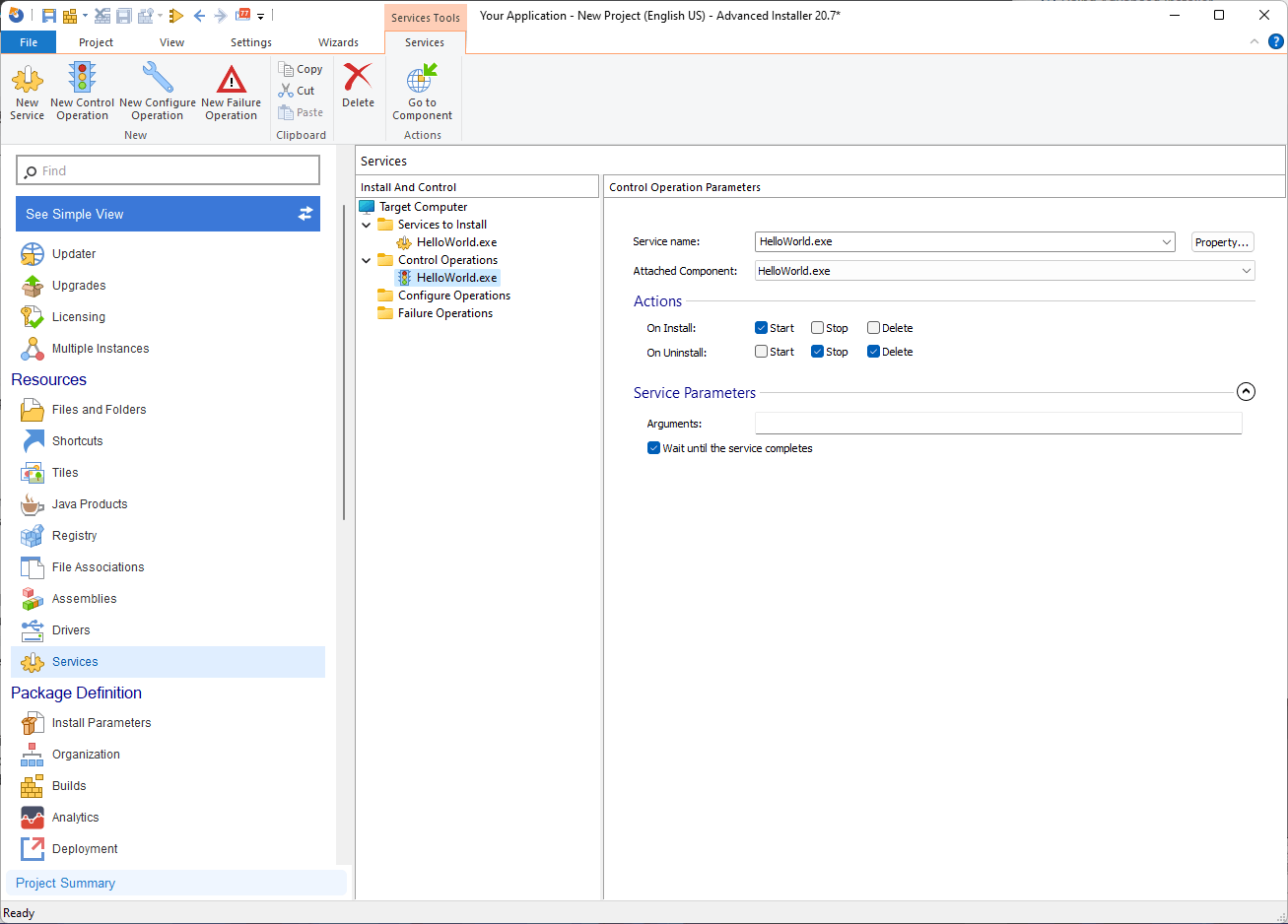The width and height of the screenshot is (1288, 924).
Task: Toggle Wait until the service completes
Action: [x=653, y=448]
